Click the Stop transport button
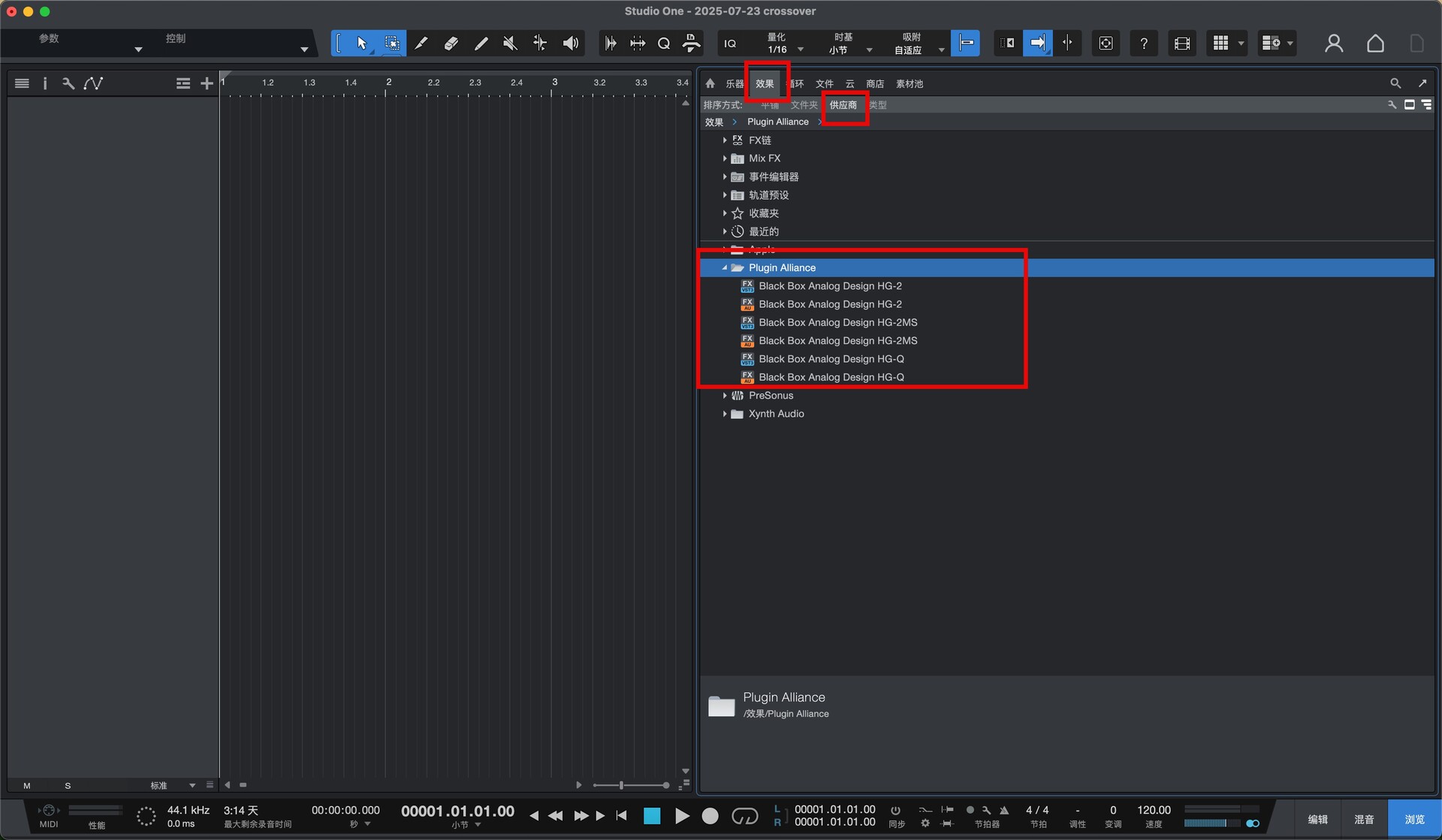This screenshot has height=840, width=1442. [x=652, y=816]
